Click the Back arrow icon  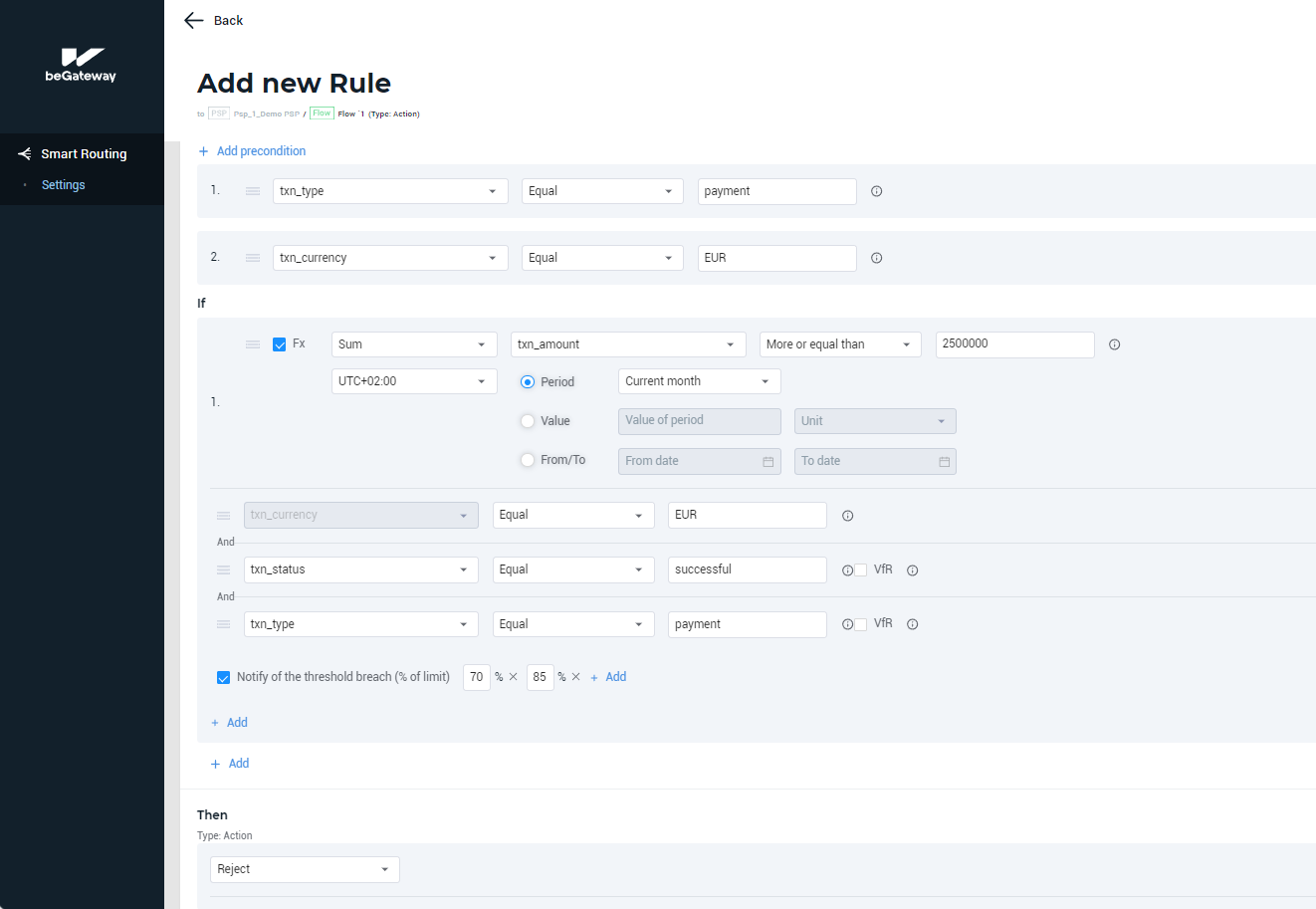[194, 21]
